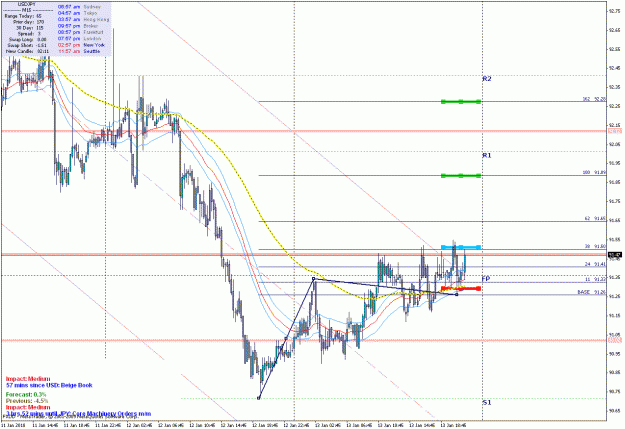Click the current price tag on price axis

click(614, 255)
